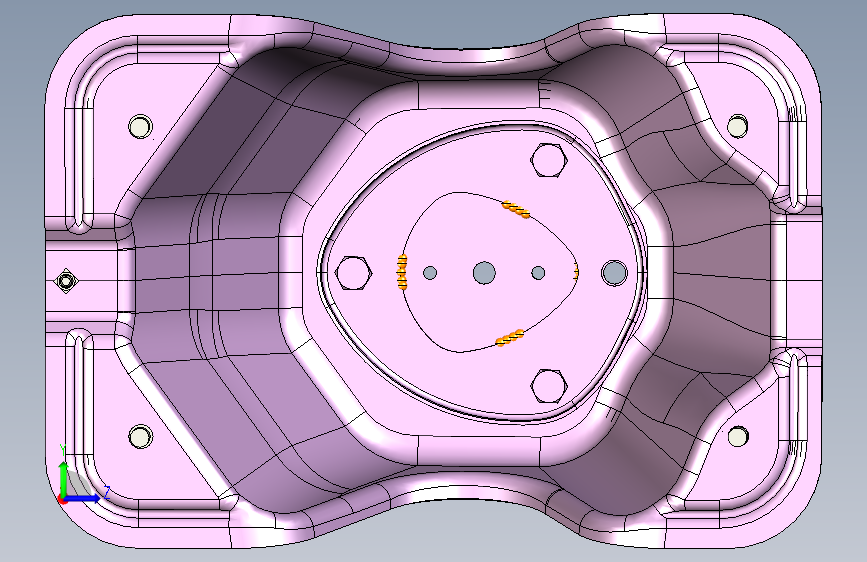Viewport: 867px width, 562px height.
Task: Select the red origin point of the coordinate triad
Action: click(62, 499)
